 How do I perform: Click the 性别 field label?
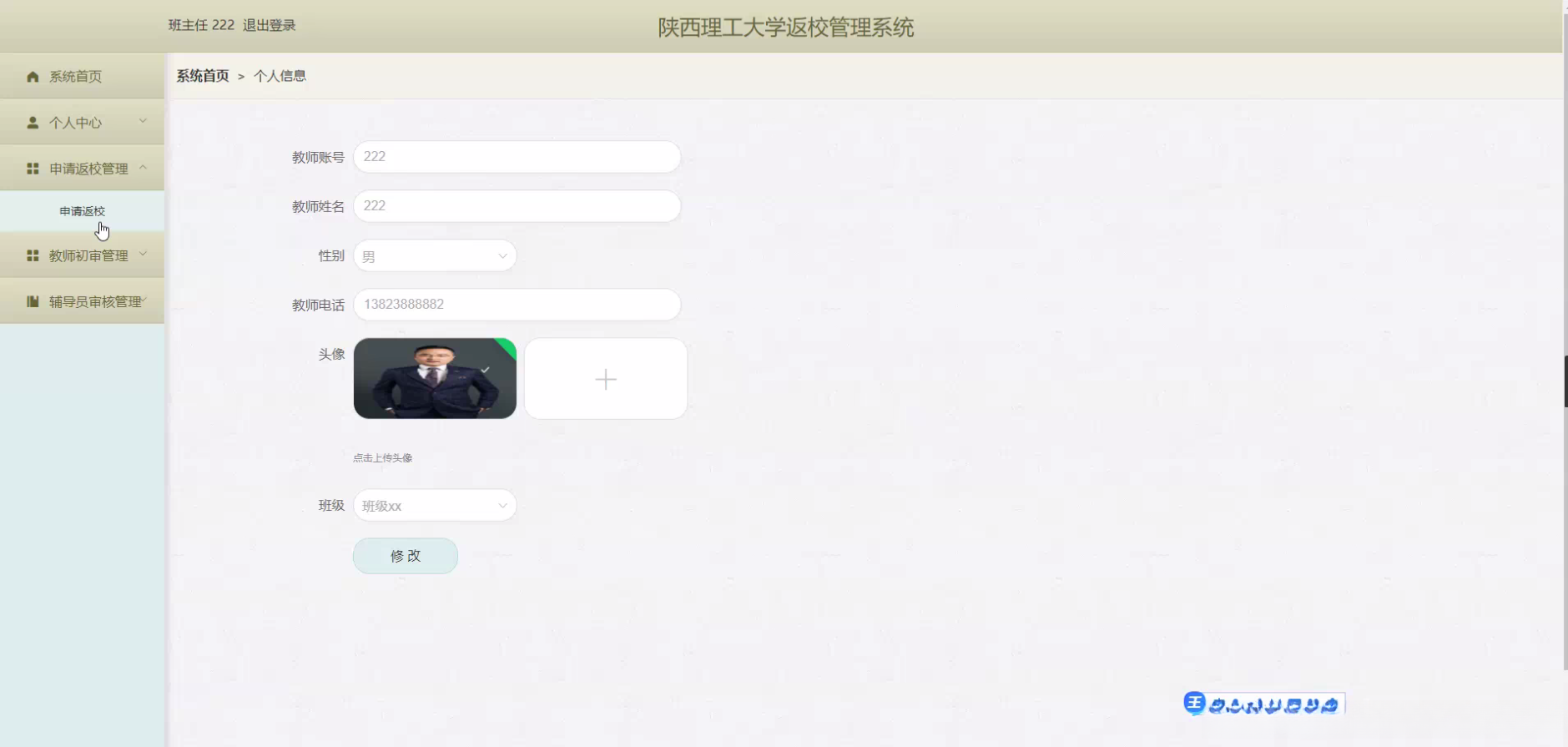pos(331,255)
